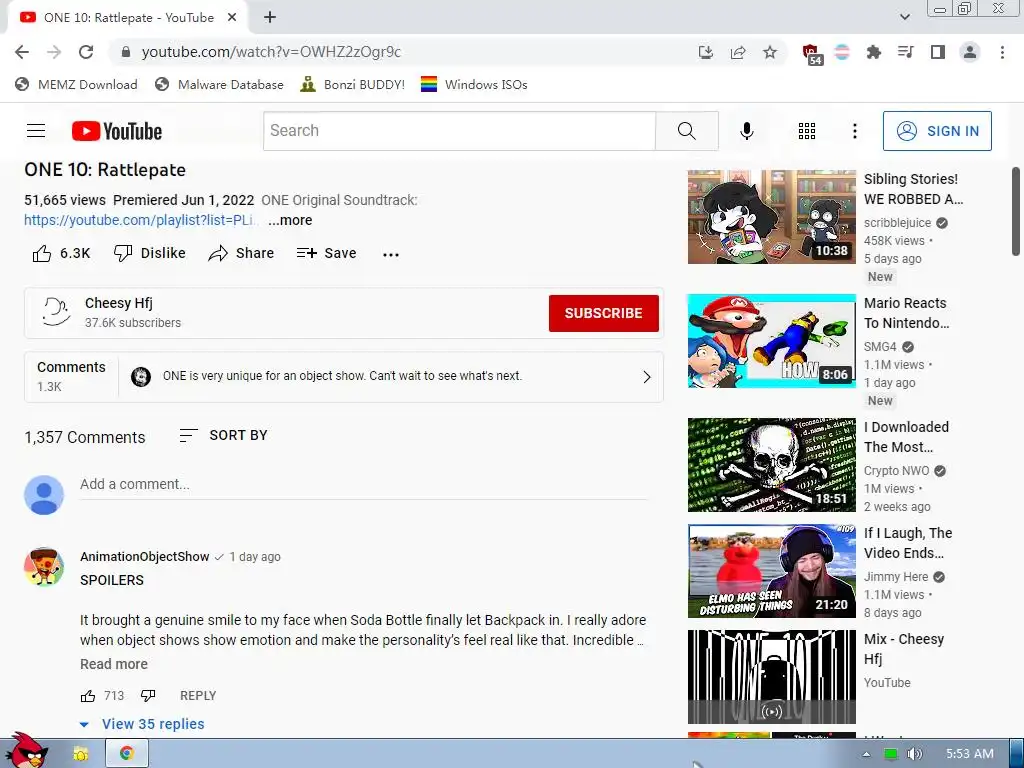The width and height of the screenshot is (1024, 768).
Task: Open Sibling Stories video thumbnail
Action: [771, 217]
